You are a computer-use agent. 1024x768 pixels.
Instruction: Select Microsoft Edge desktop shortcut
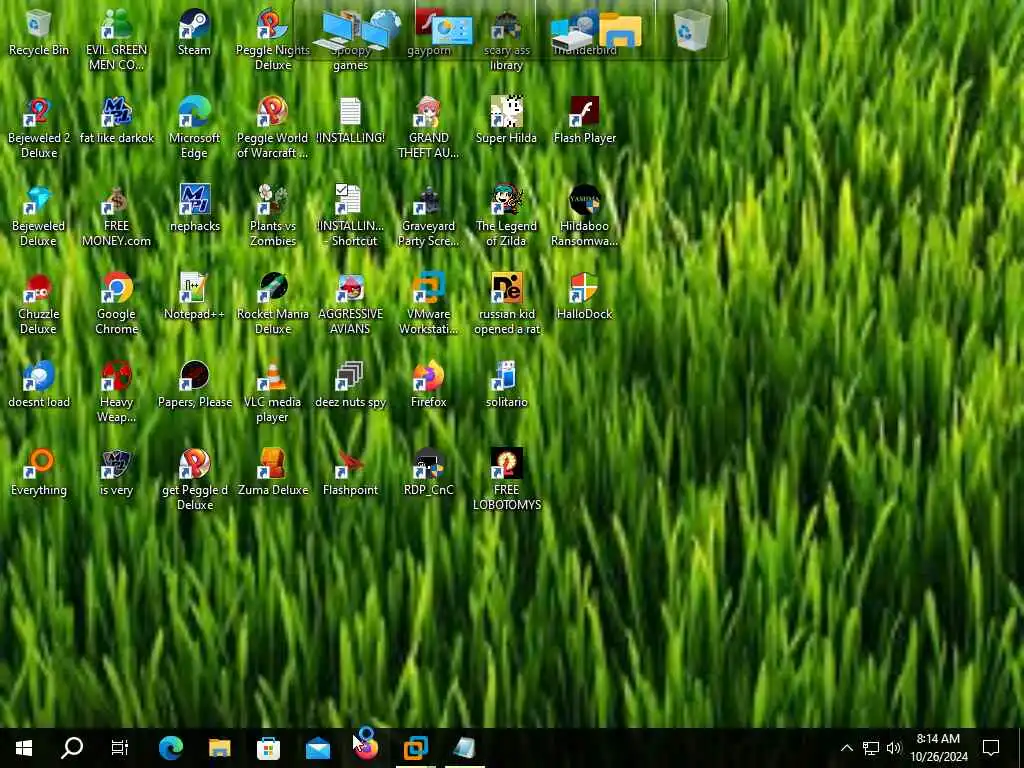(x=194, y=127)
